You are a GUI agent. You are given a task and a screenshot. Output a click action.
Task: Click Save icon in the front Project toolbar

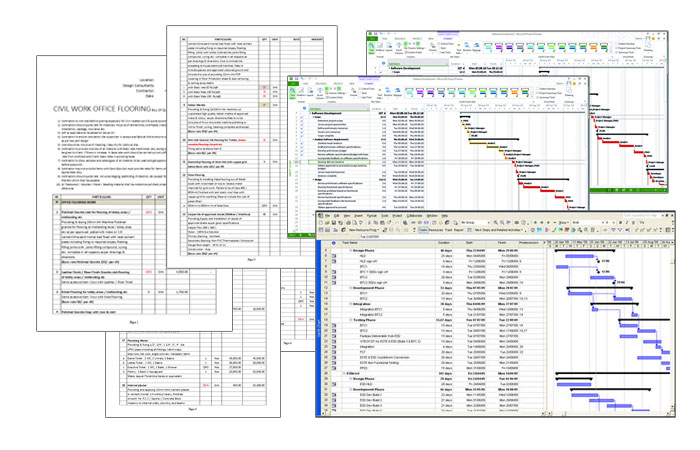pyautogui.click(x=334, y=223)
